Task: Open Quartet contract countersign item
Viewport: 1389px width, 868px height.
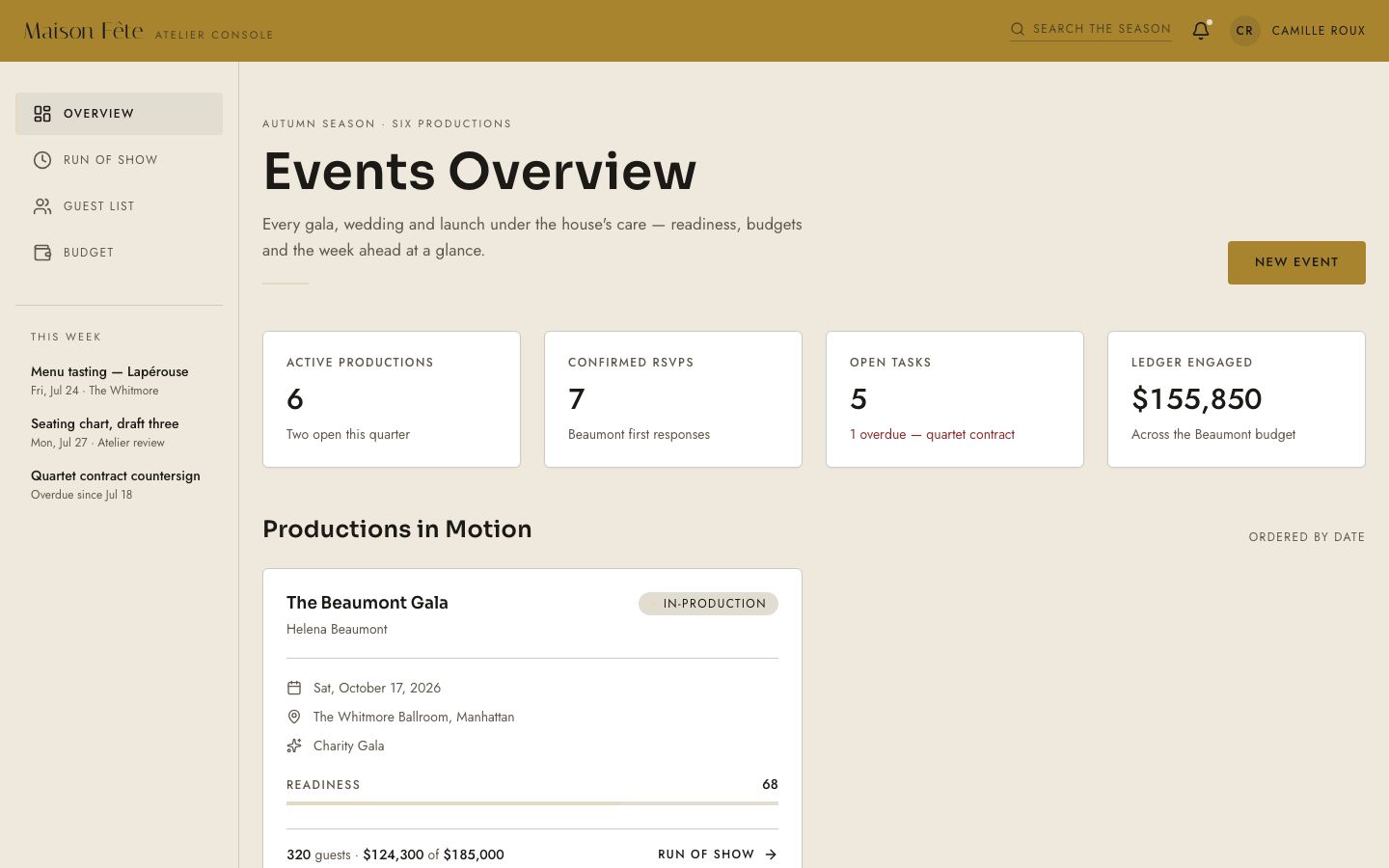Action: coord(116,484)
